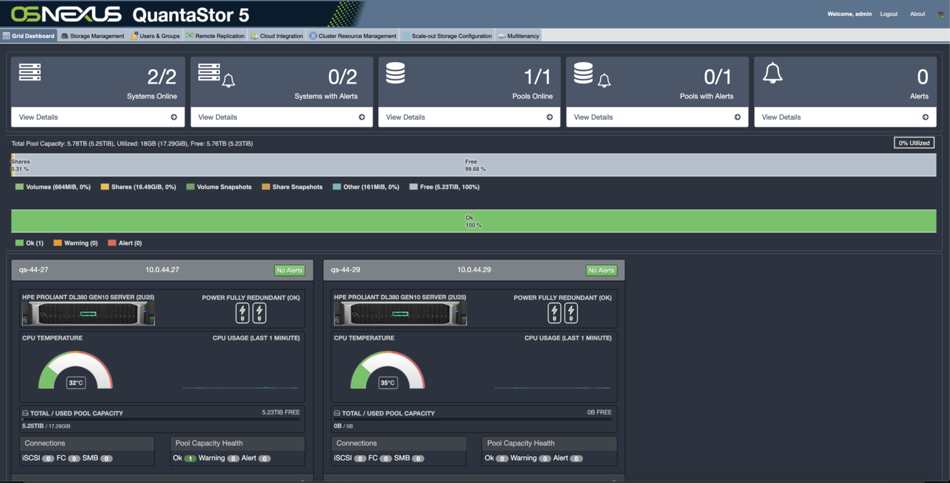Click the server image for qs-44-27

[88, 314]
